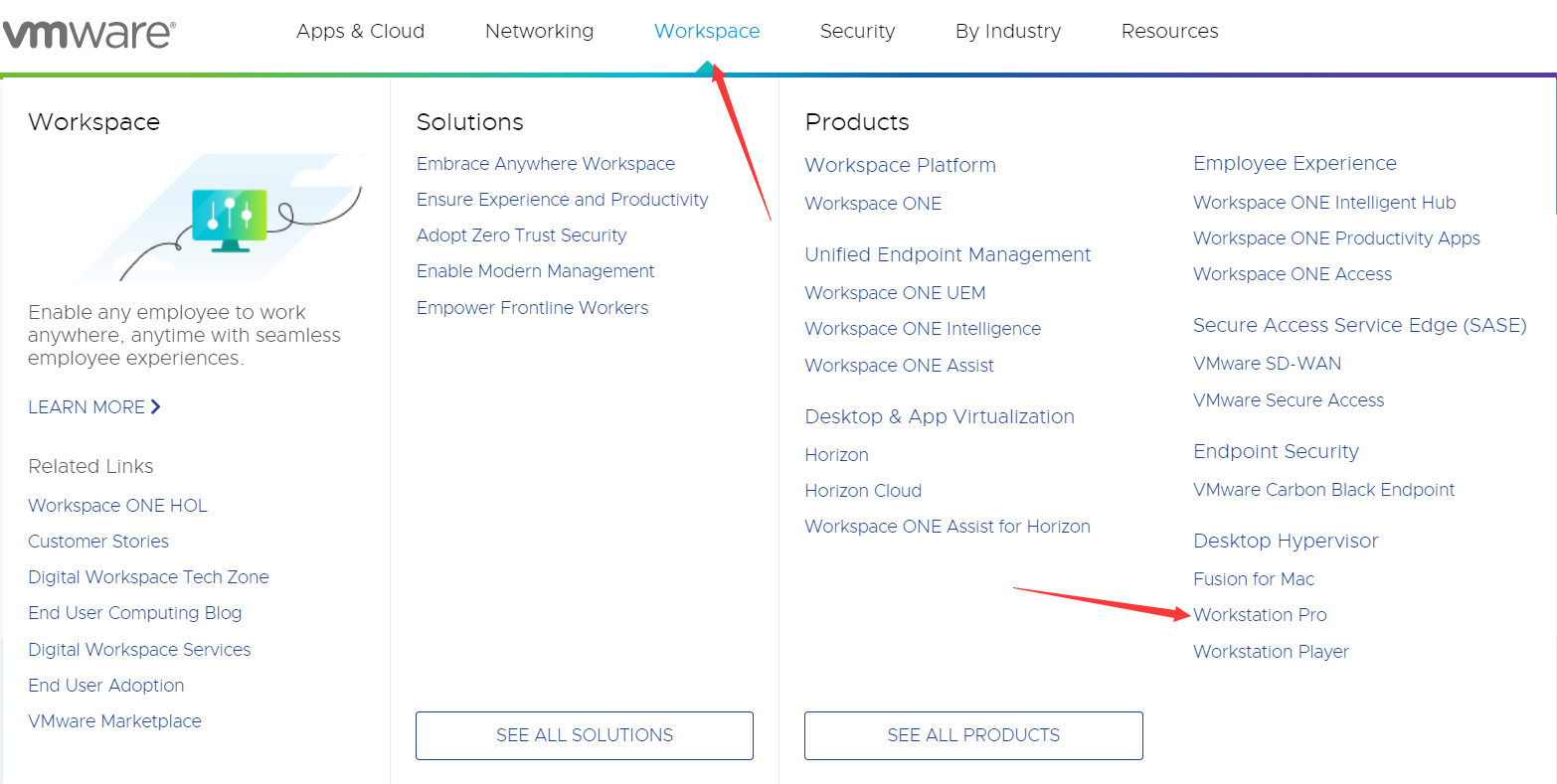
Task: Select Workspace ONE Assist
Action: click(900, 366)
